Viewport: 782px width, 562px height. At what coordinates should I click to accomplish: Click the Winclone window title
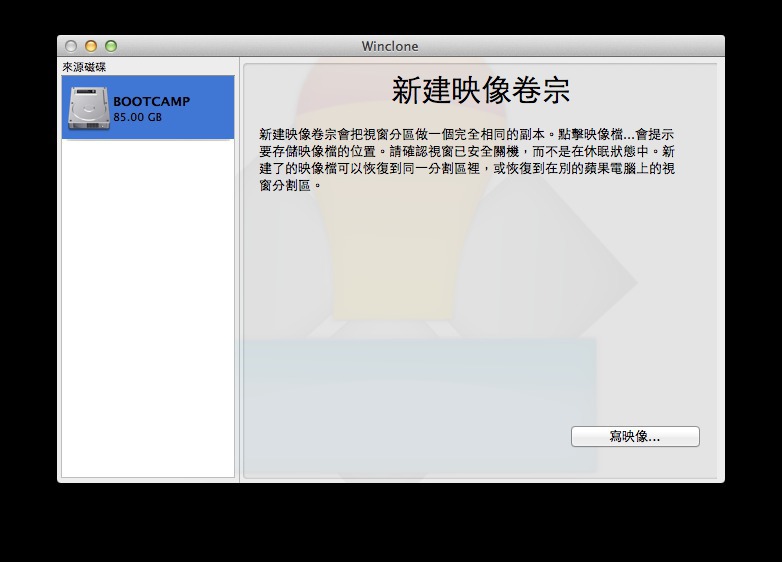(x=390, y=46)
